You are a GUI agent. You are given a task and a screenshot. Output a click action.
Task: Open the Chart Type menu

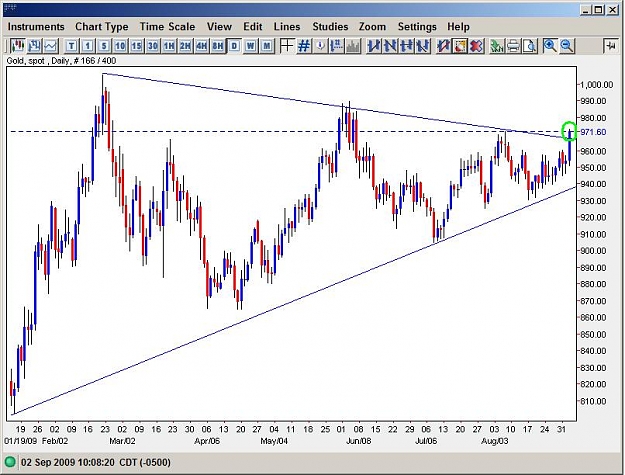click(102, 27)
